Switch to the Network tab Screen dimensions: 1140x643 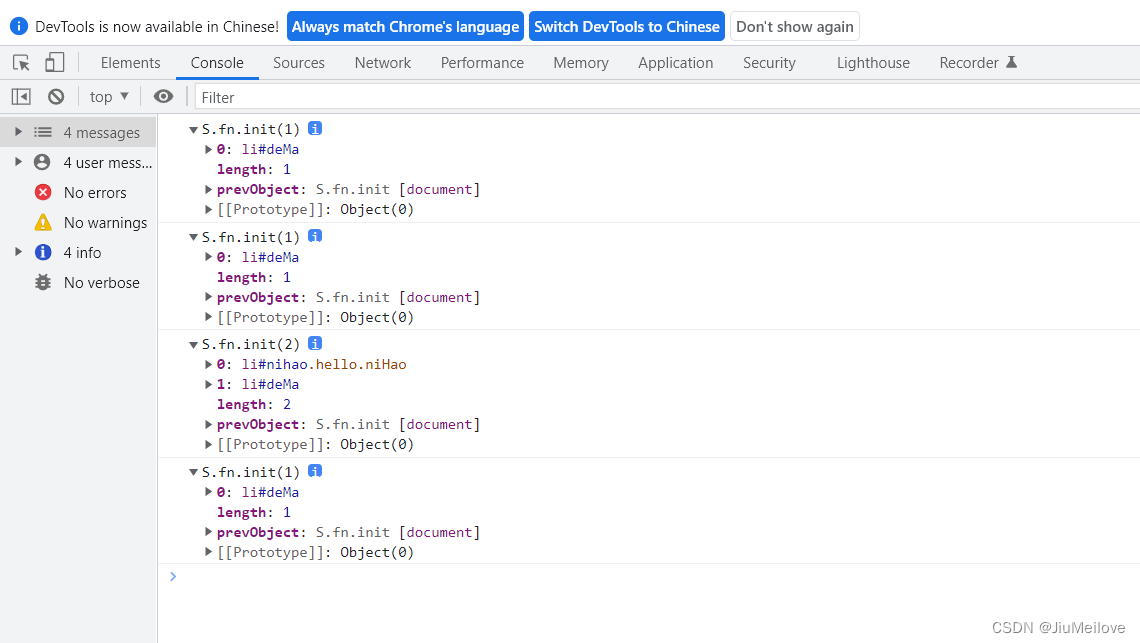382,63
